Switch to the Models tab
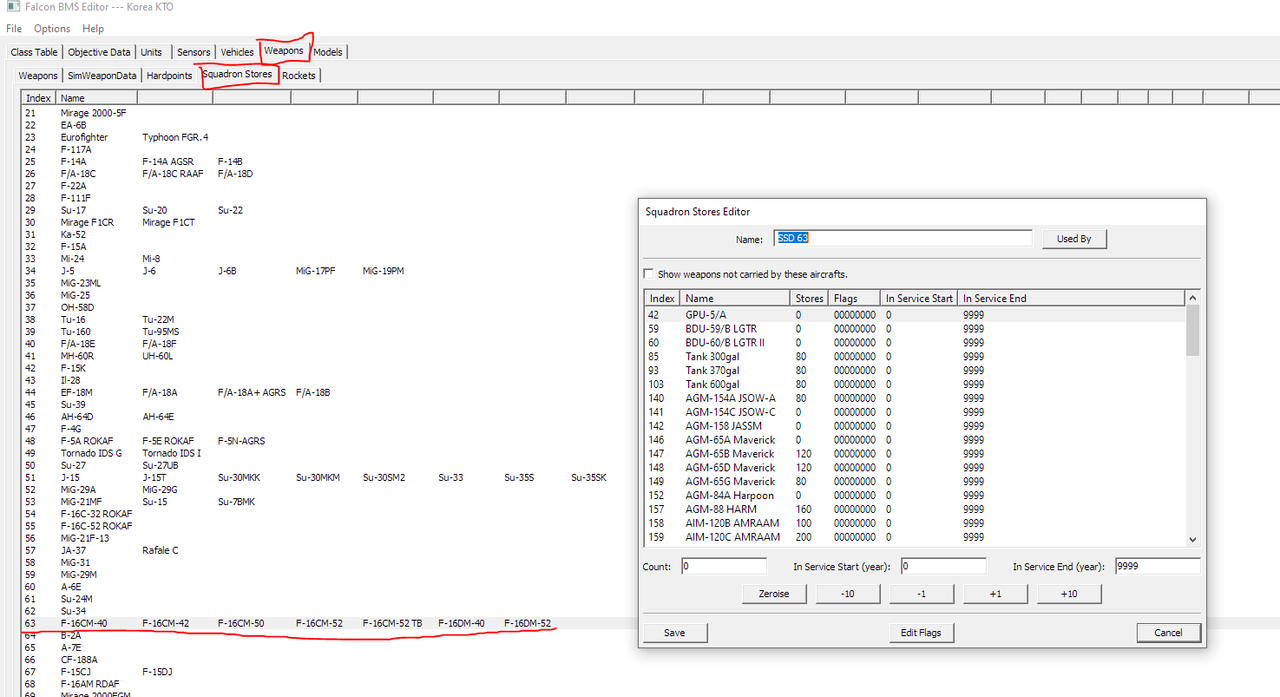The image size is (1280, 697). (x=328, y=52)
